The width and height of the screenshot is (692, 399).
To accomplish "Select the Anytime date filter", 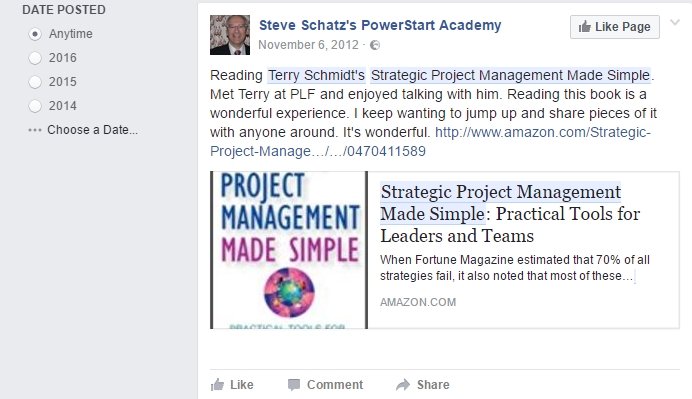I will [35, 34].
